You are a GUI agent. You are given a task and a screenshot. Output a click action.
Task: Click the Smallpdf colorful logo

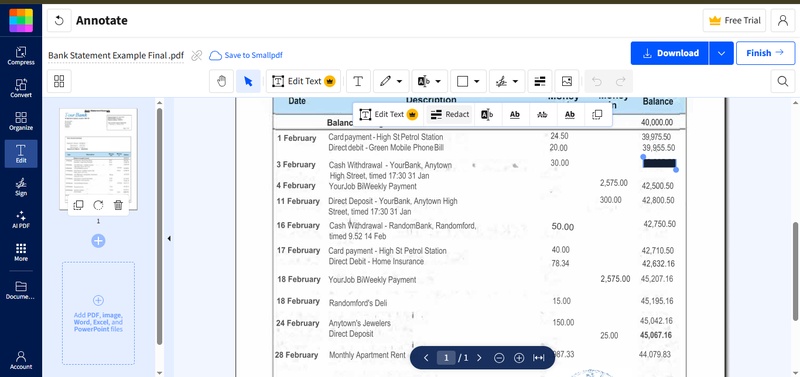[x=21, y=20]
